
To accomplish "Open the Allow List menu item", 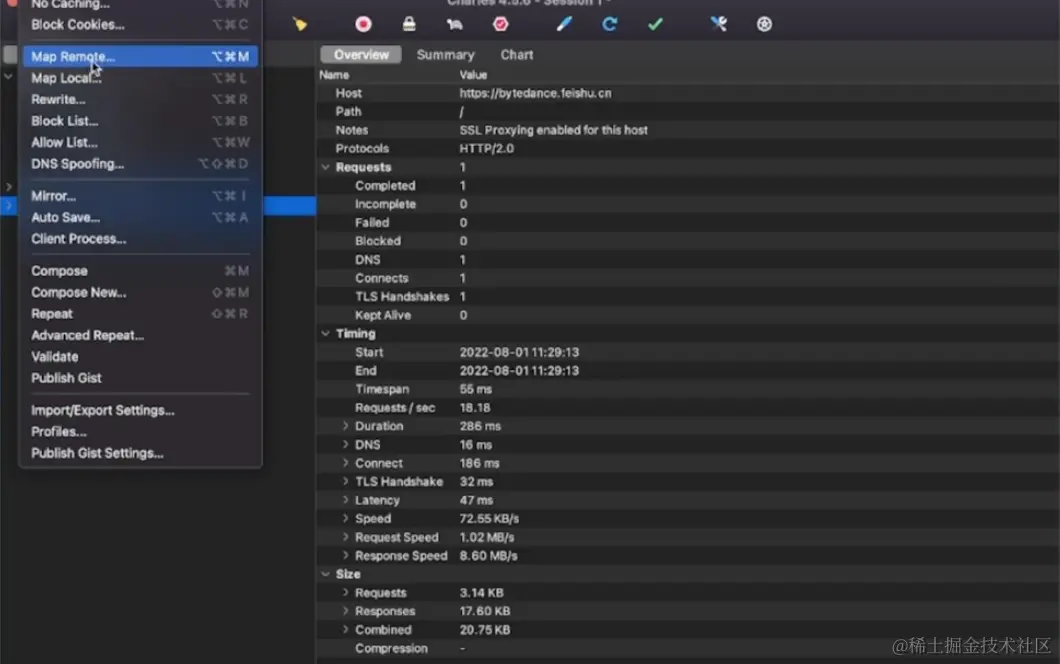I will (140, 143).
